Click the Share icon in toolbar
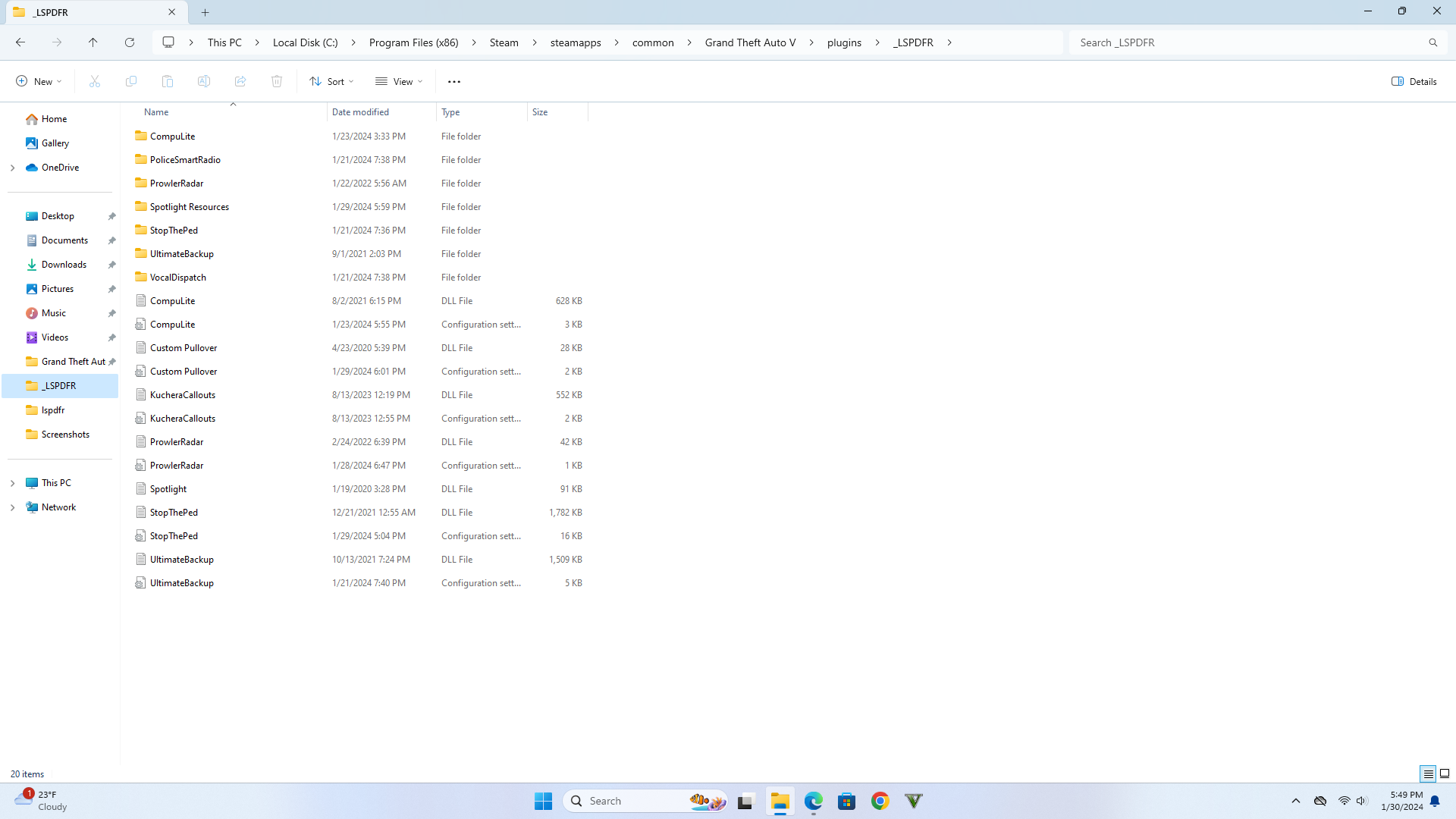This screenshot has width=1456, height=819. point(240,81)
